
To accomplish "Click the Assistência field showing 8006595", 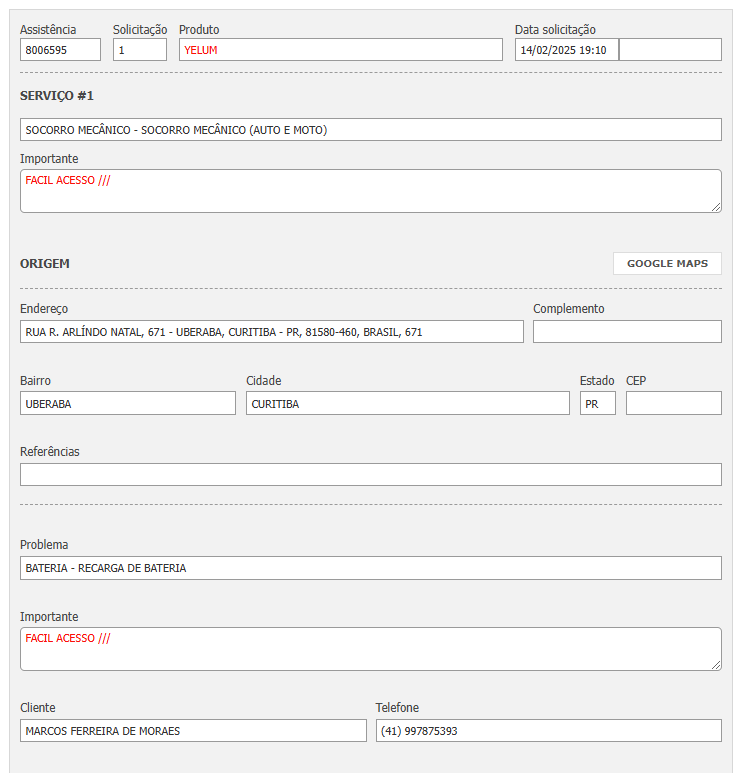I will point(60,50).
